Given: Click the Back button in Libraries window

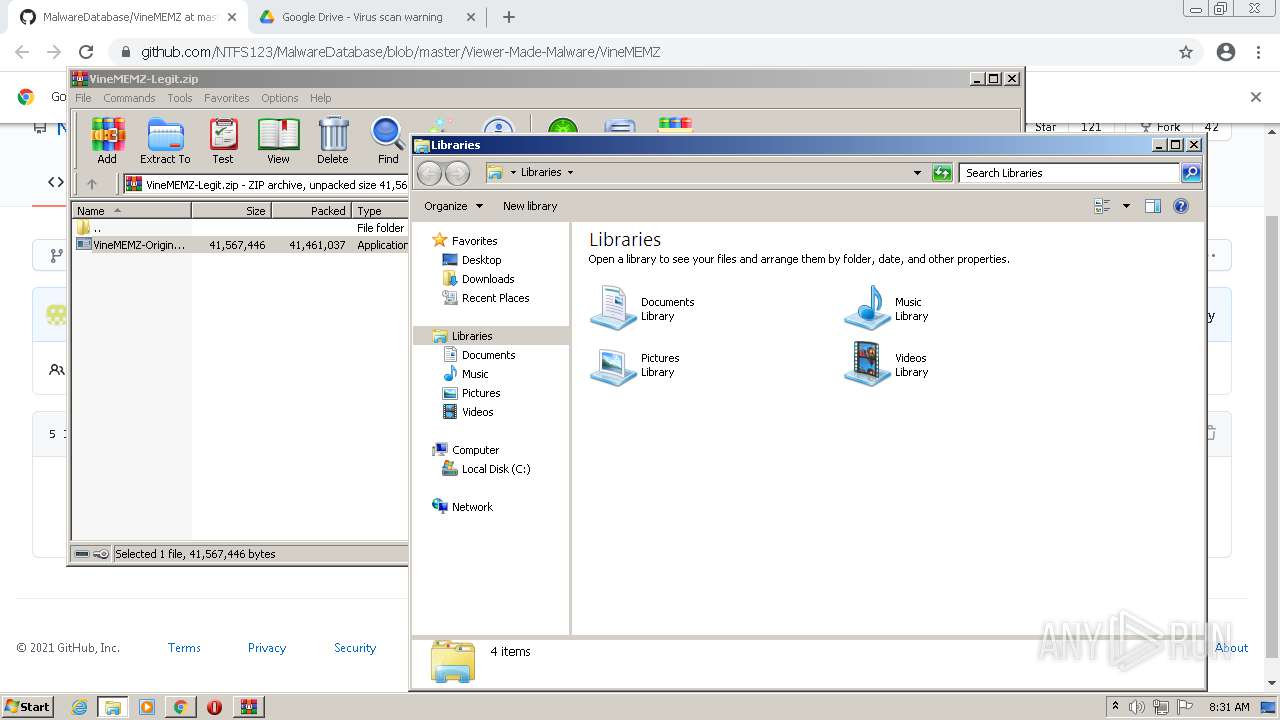Looking at the screenshot, I should pyautogui.click(x=429, y=173).
